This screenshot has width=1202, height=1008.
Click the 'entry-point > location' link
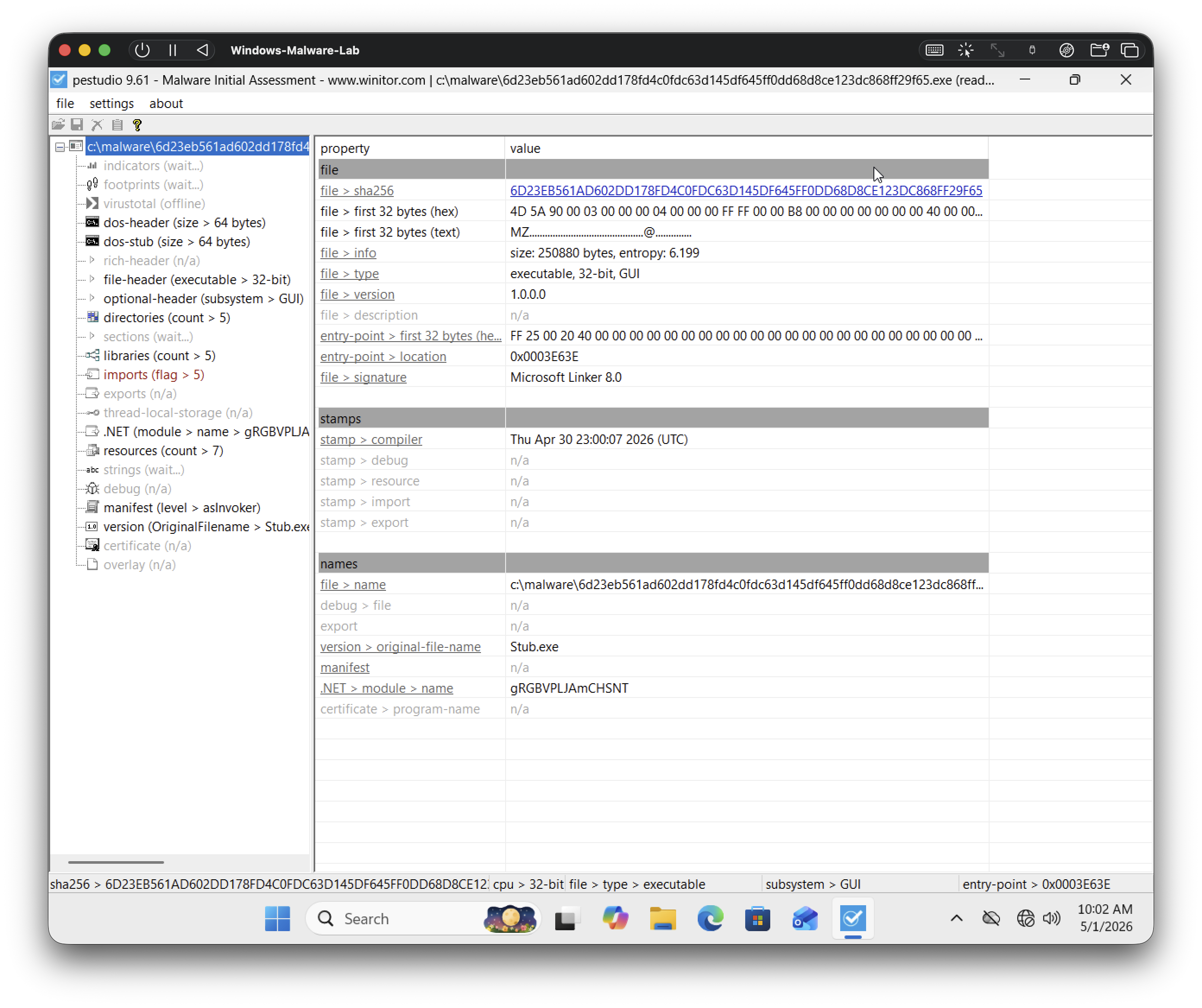click(383, 357)
